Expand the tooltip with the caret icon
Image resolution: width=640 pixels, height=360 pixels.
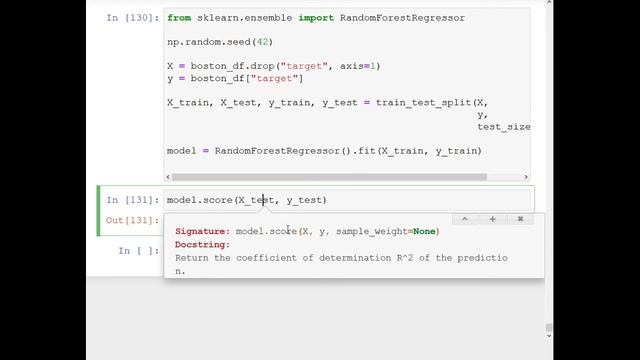pos(465,219)
